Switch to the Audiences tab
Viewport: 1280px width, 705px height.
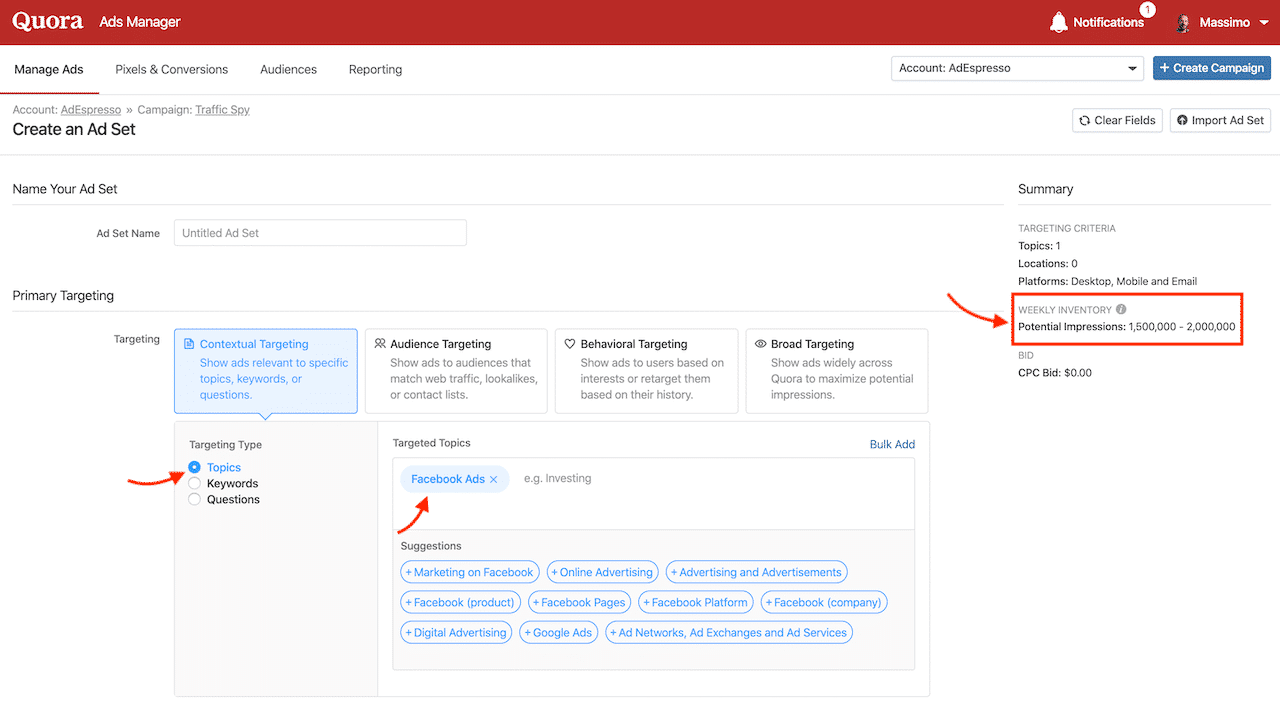(288, 70)
